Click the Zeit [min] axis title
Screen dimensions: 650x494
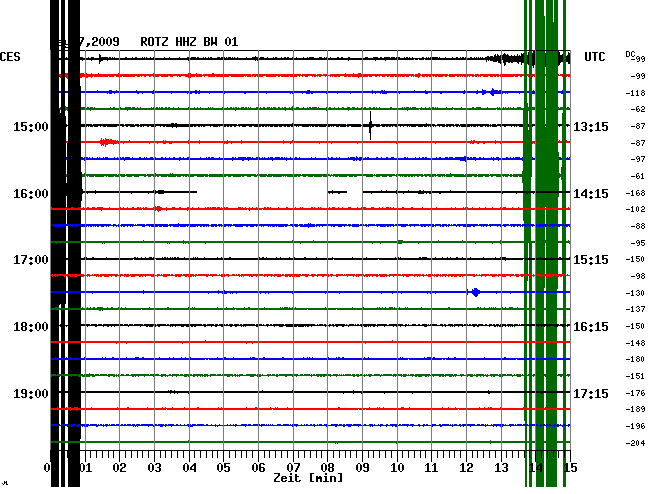[x=308, y=478]
